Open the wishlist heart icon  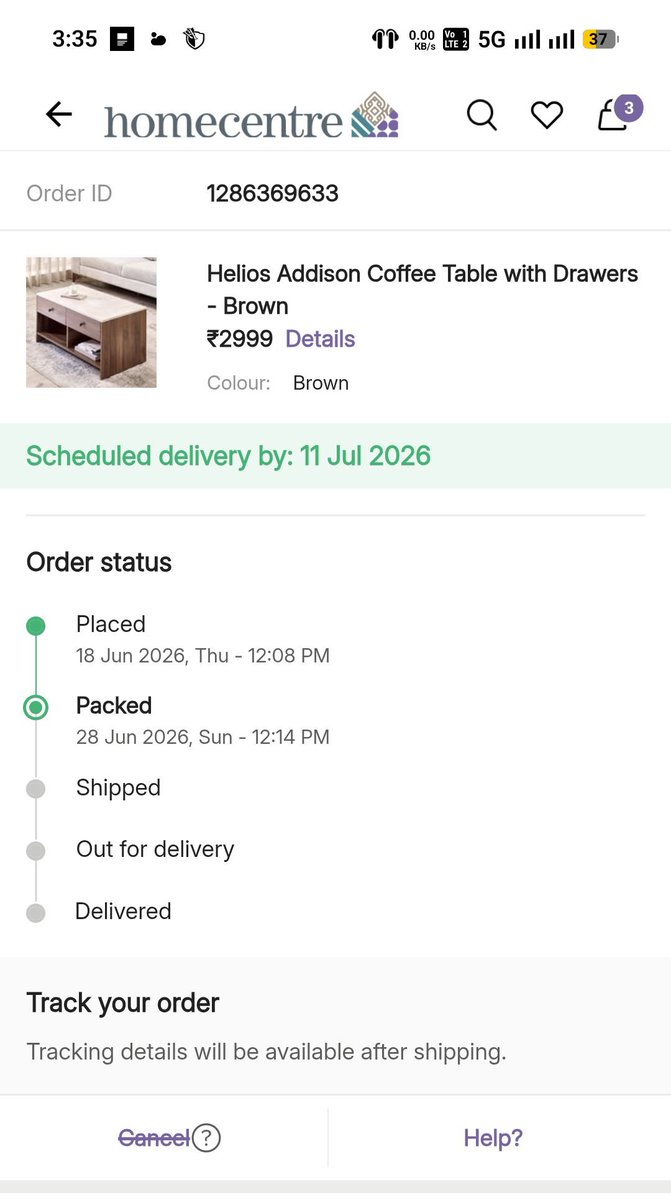[547, 116]
